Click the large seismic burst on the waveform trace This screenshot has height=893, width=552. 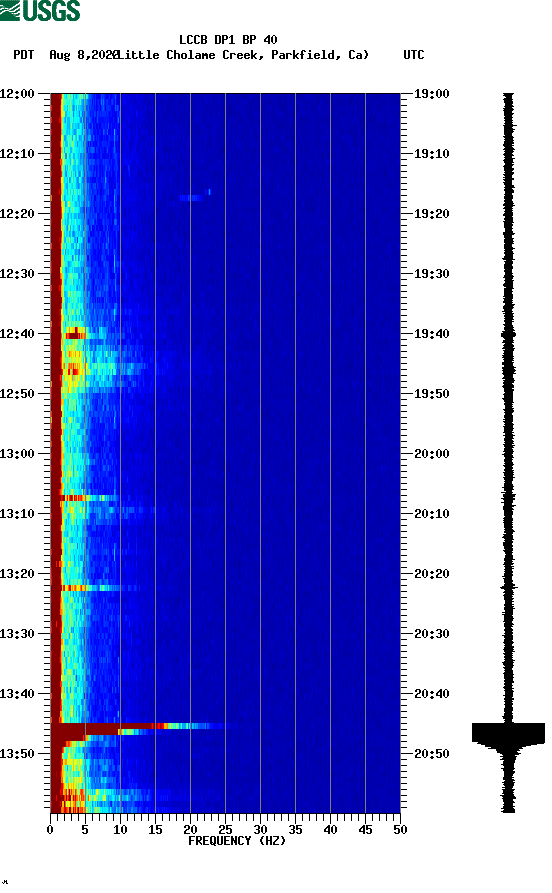(x=508, y=733)
